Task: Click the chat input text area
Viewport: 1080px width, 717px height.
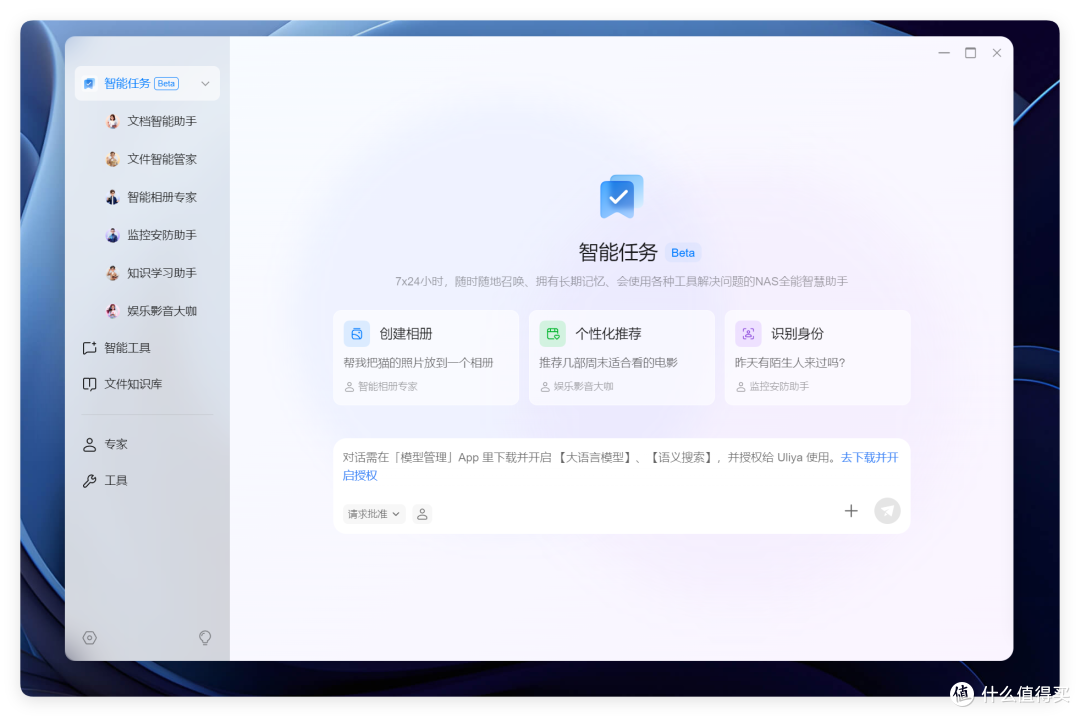Action: point(622,466)
